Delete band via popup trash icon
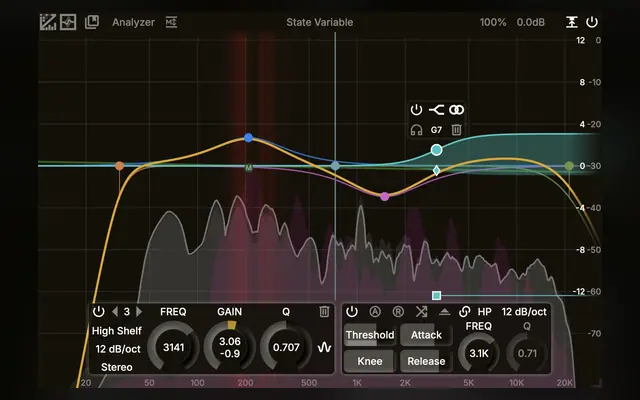The image size is (640, 400). coord(456,130)
